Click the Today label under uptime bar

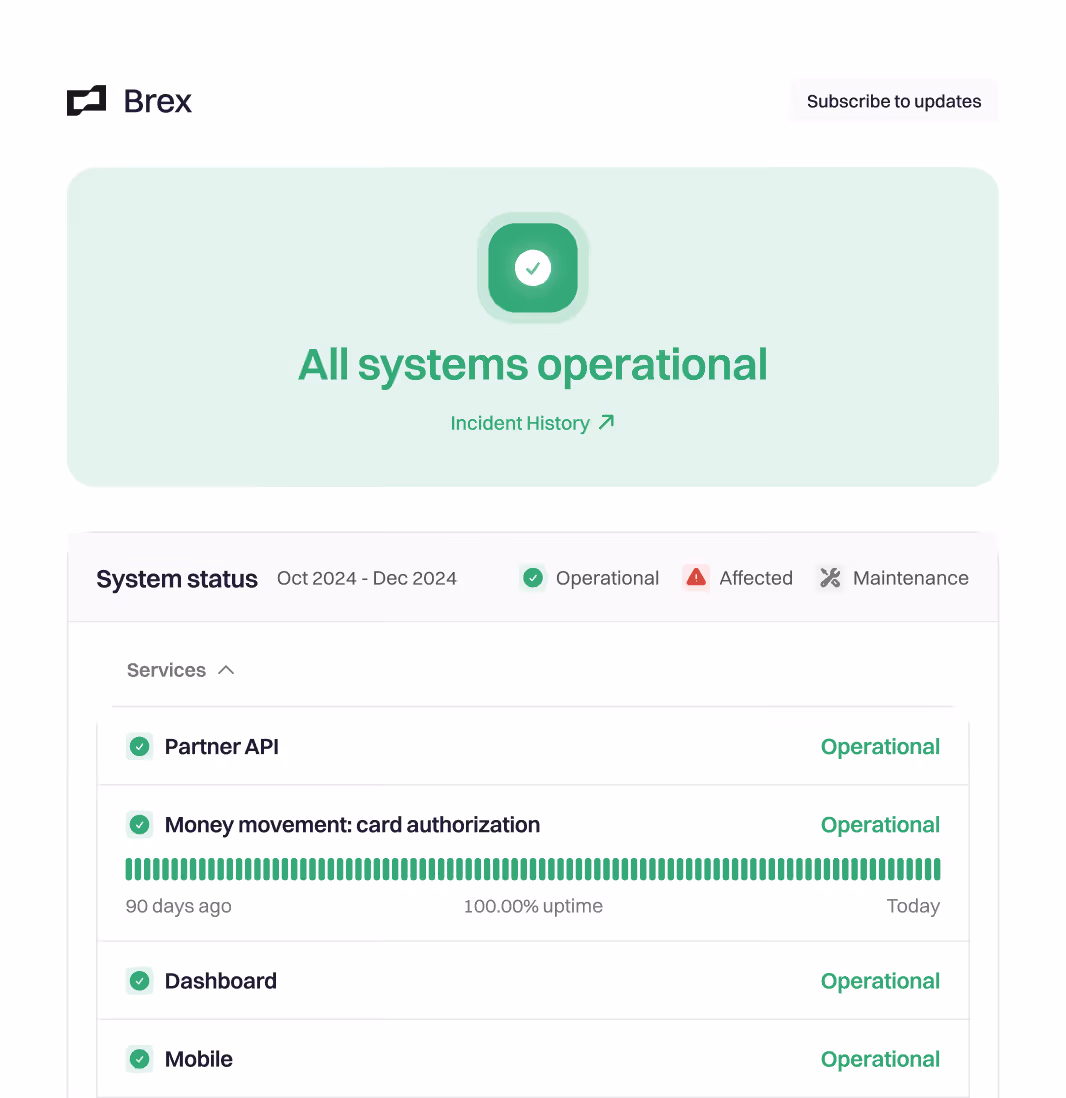[913, 906]
